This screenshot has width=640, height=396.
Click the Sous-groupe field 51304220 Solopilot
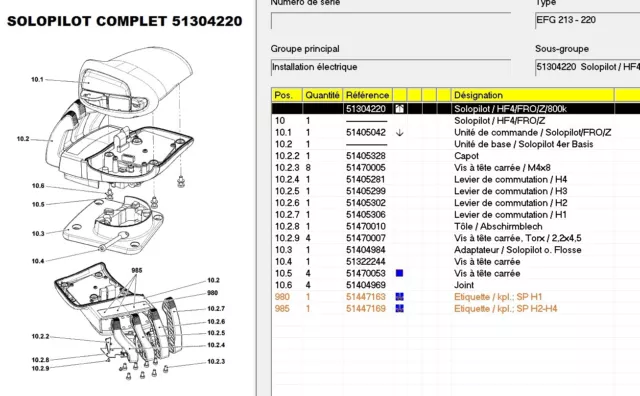tap(587, 67)
